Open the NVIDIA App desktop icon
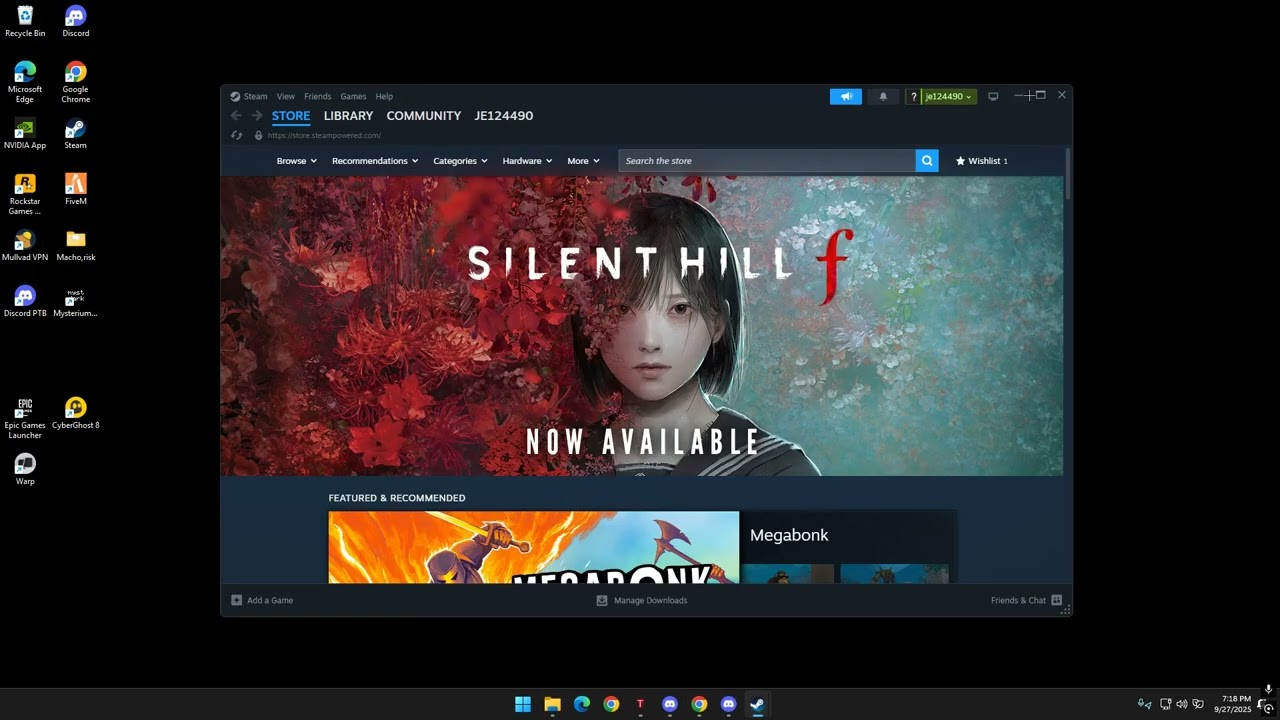The image size is (1280, 720). (x=25, y=133)
